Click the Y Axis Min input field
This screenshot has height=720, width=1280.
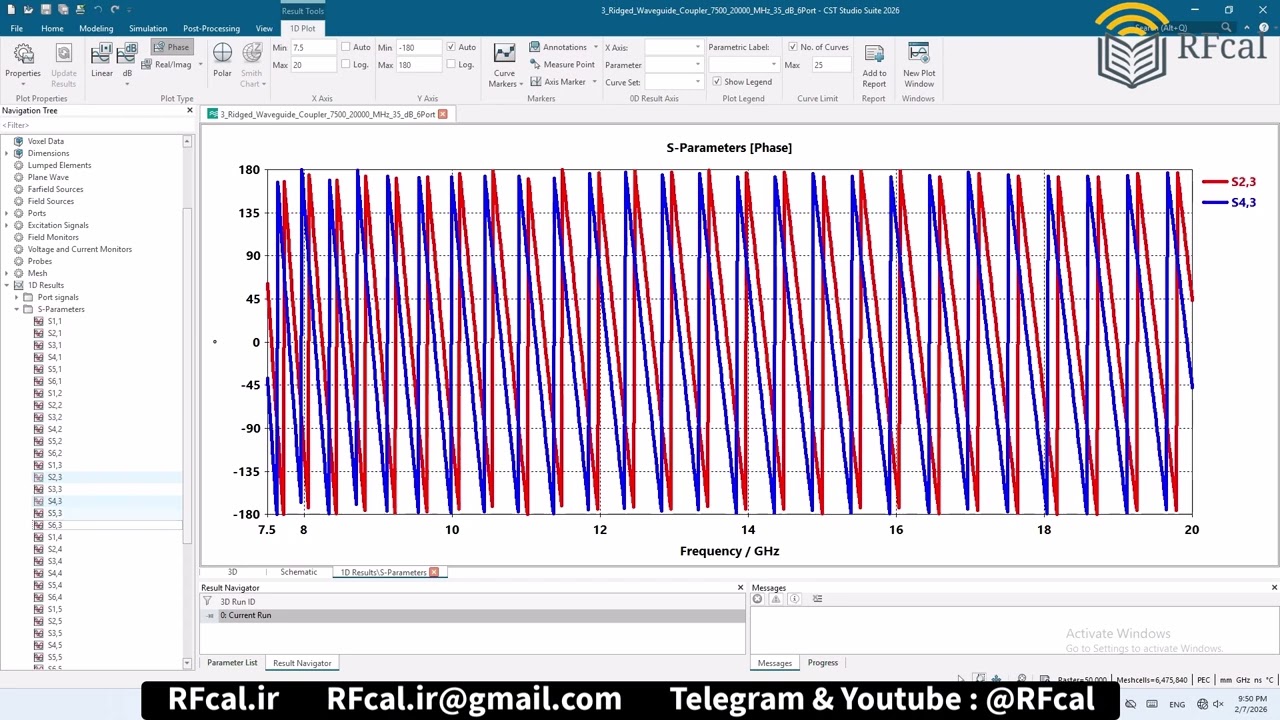pyautogui.click(x=418, y=47)
